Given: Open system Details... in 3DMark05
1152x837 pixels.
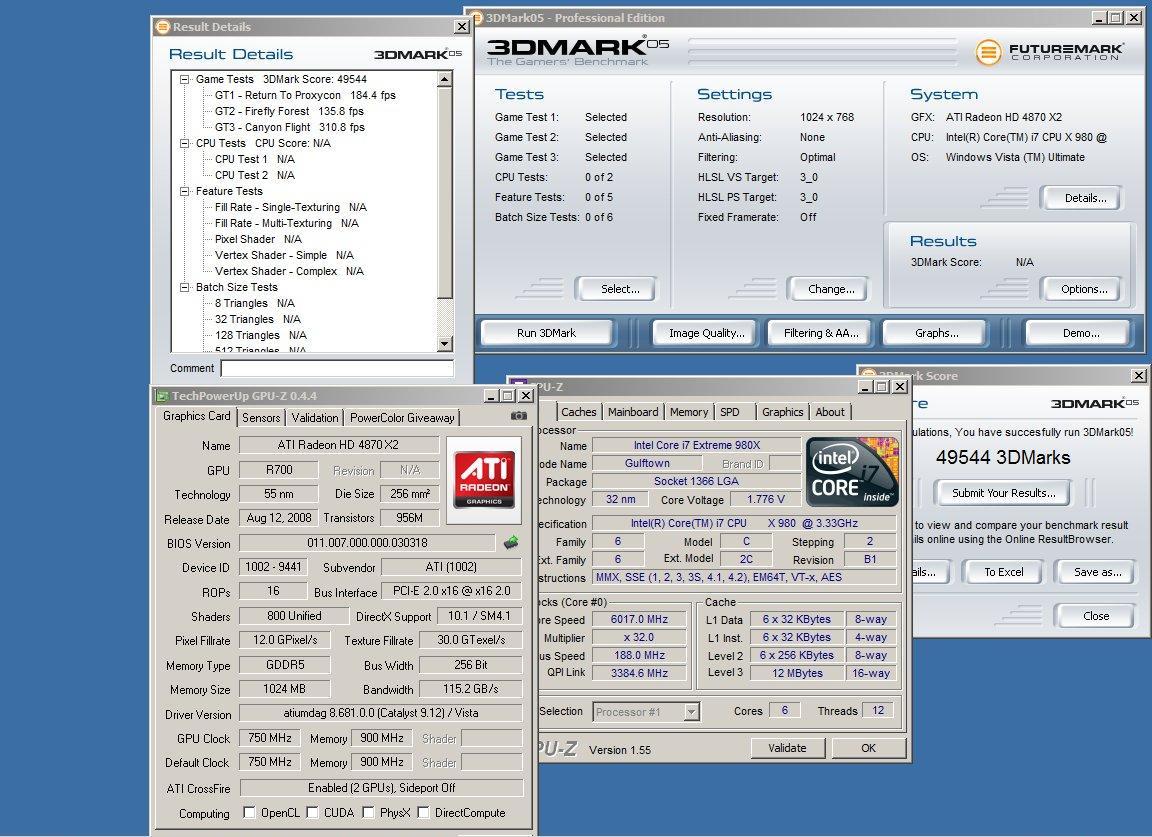Looking at the screenshot, I should point(1084,198).
